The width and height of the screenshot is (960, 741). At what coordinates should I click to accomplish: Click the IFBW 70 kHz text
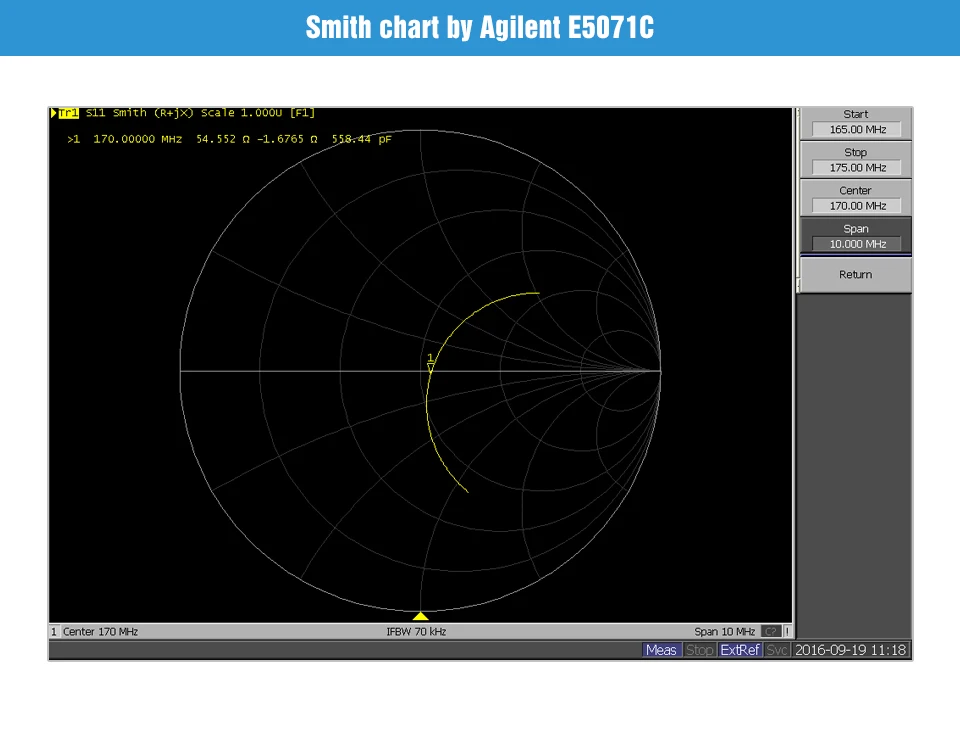click(416, 631)
